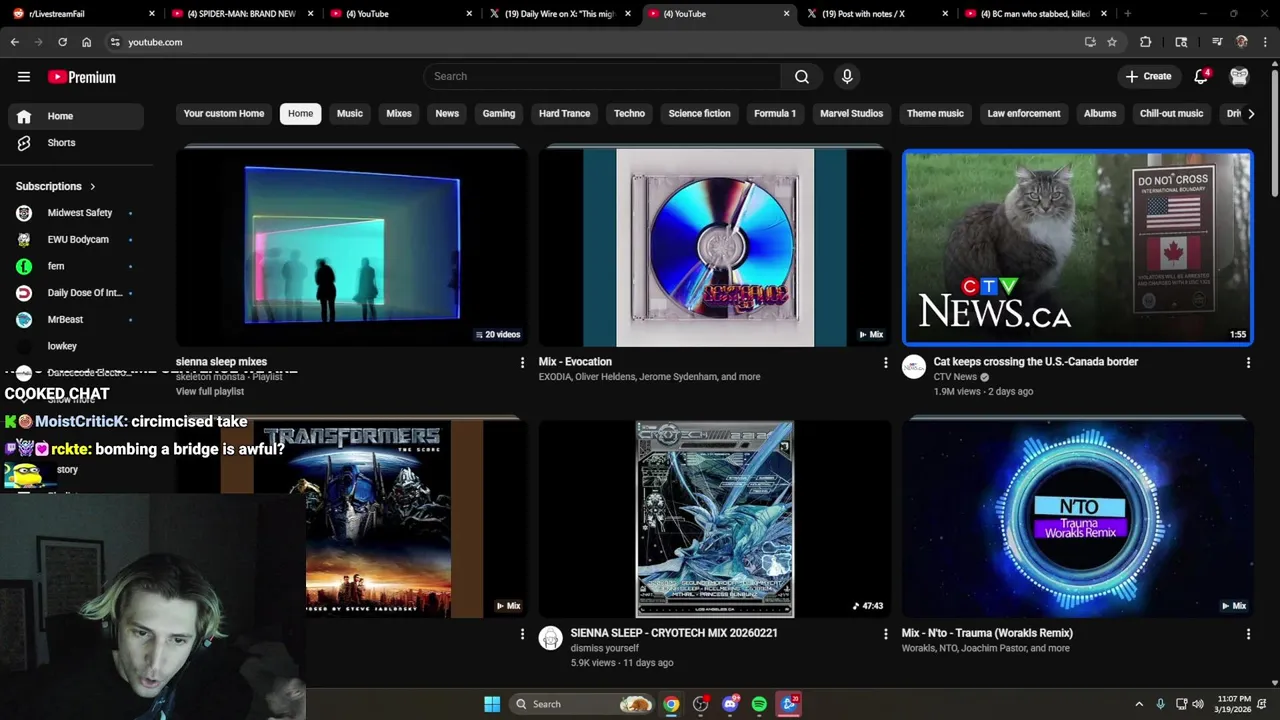Select the Your custom Home chip
This screenshot has height=720, width=1280.
[224, 114]
